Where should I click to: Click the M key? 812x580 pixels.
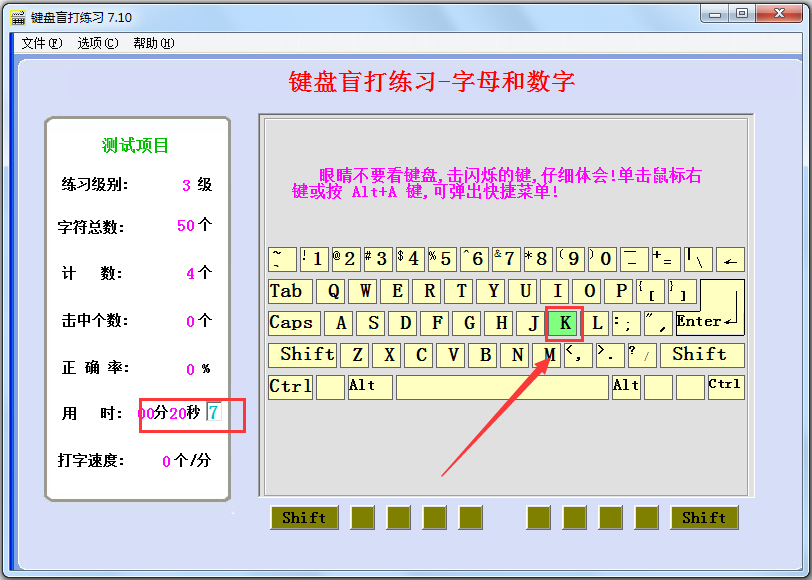click(x=549, y=355)
